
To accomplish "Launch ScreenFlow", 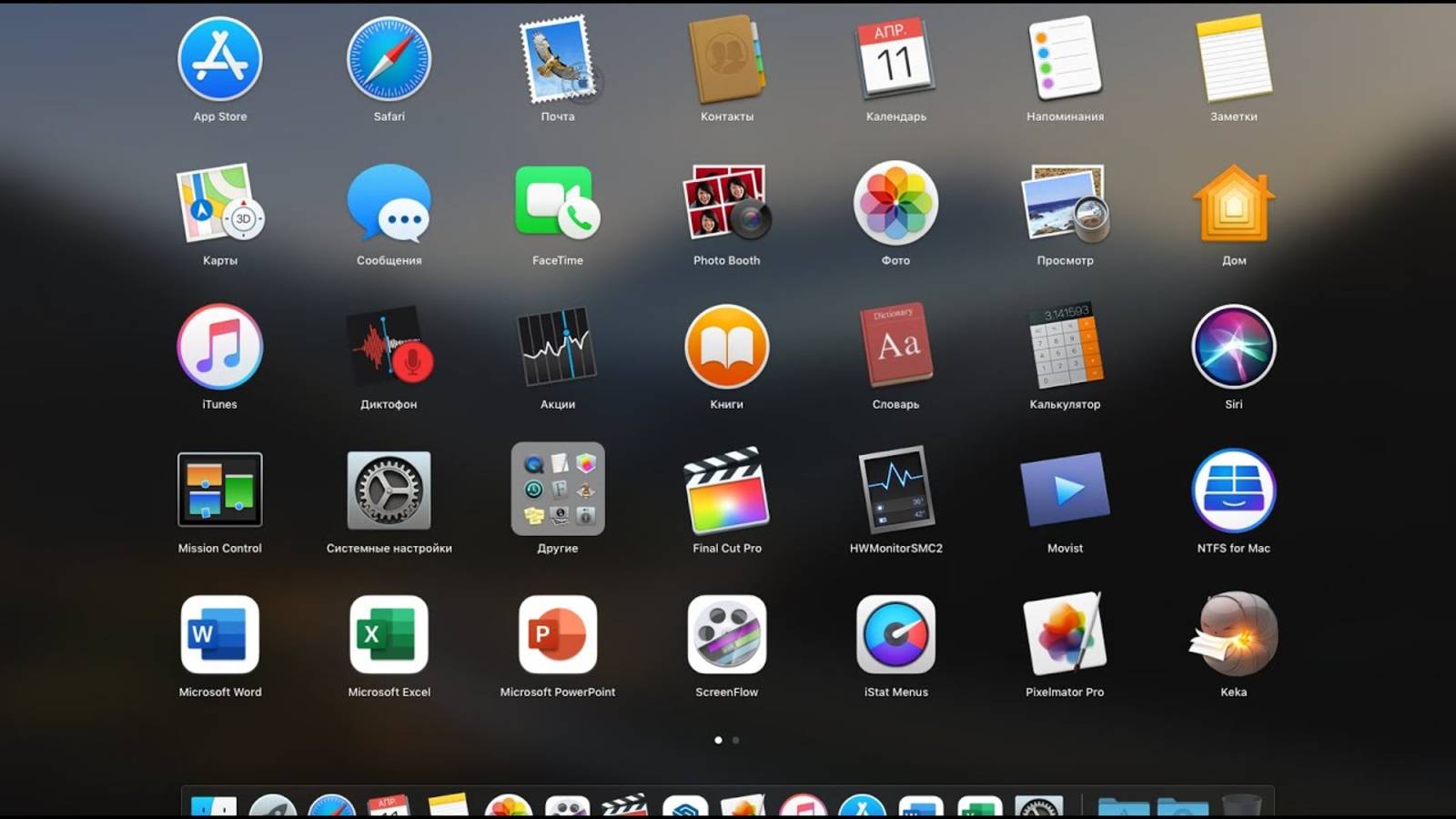I will [725, 635].
